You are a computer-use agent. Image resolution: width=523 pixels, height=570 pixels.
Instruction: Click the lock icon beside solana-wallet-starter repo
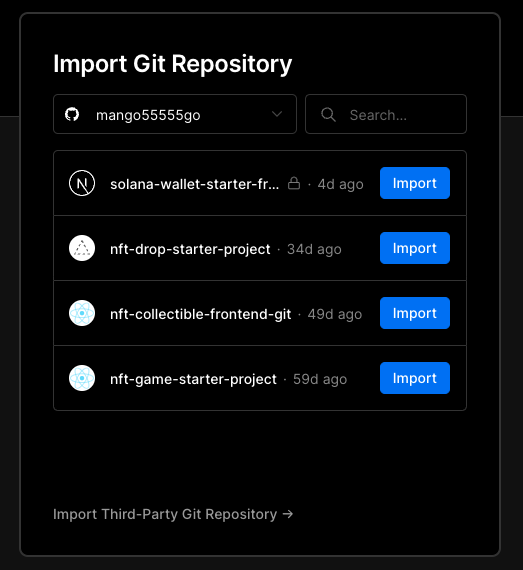(294, 183)
